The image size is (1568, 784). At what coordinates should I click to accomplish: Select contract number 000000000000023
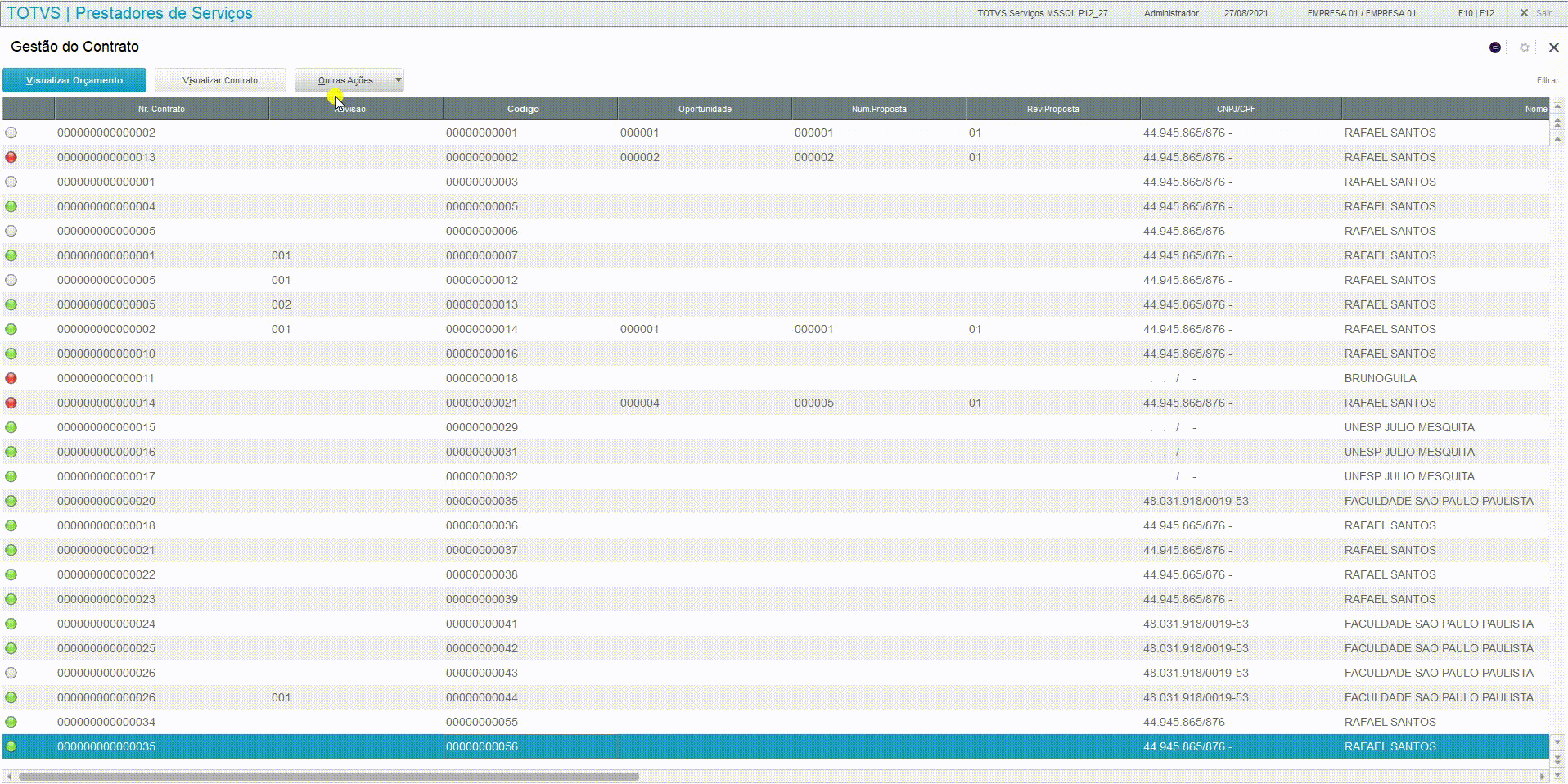(x=106, y=599)
